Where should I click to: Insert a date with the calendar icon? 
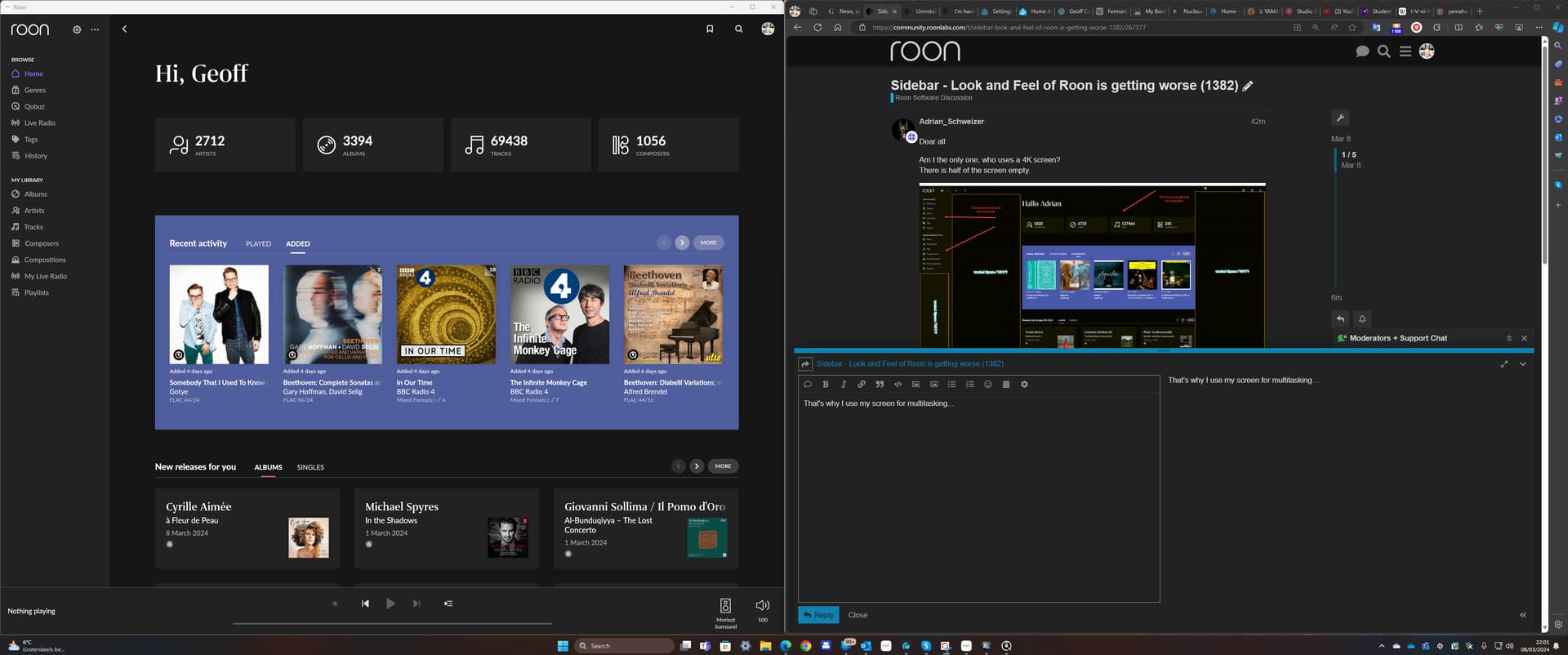1006,384
